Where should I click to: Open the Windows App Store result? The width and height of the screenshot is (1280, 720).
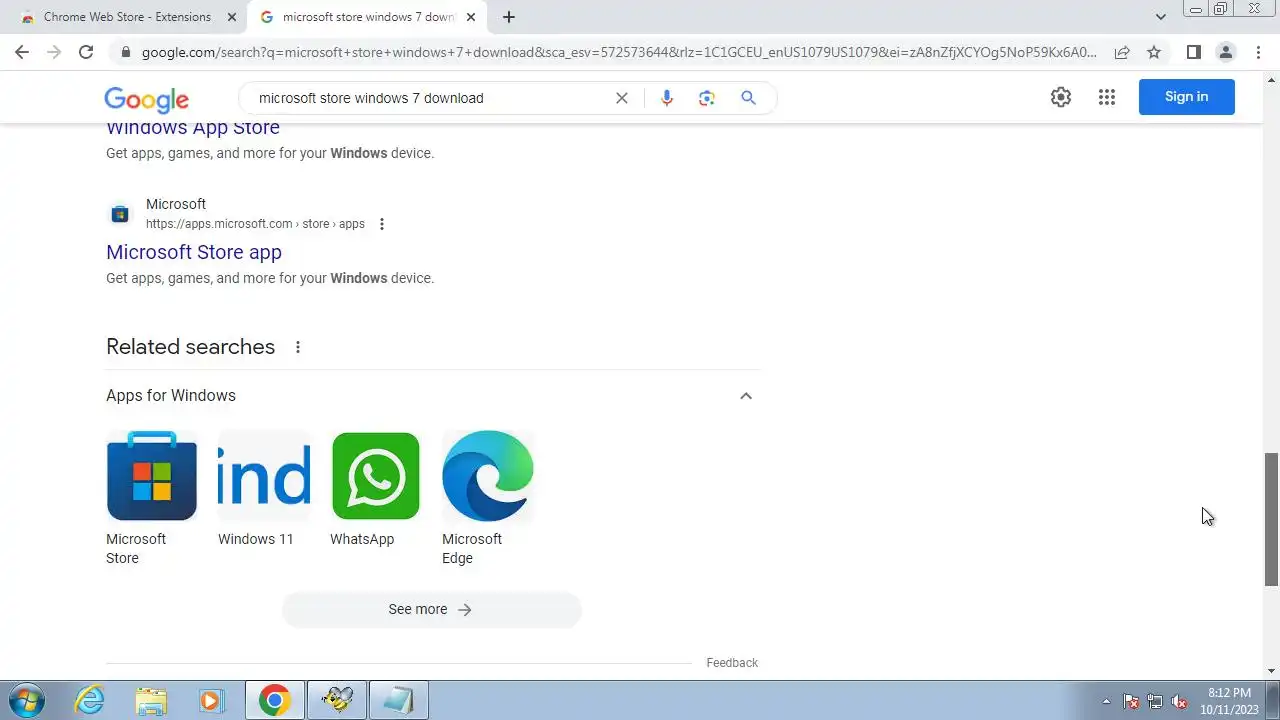193,128
